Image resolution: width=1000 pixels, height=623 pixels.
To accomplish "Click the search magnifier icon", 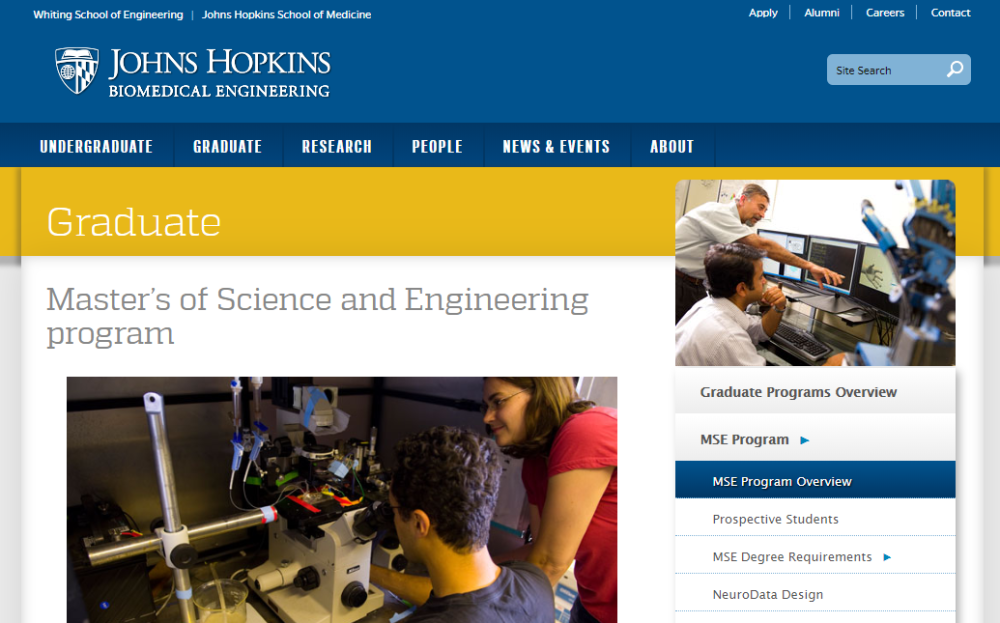I will (x=955, y=70).
